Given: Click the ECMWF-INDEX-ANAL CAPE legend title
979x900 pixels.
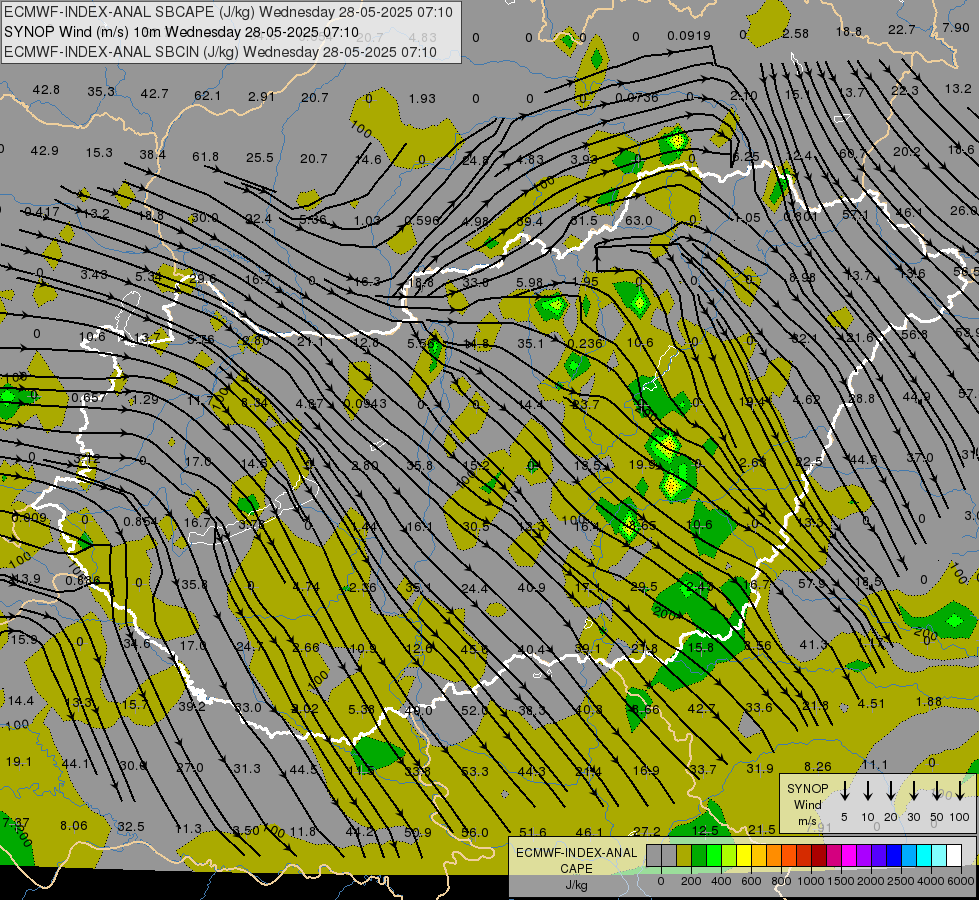Looking at the screenshot, I should tap(576, 860).
